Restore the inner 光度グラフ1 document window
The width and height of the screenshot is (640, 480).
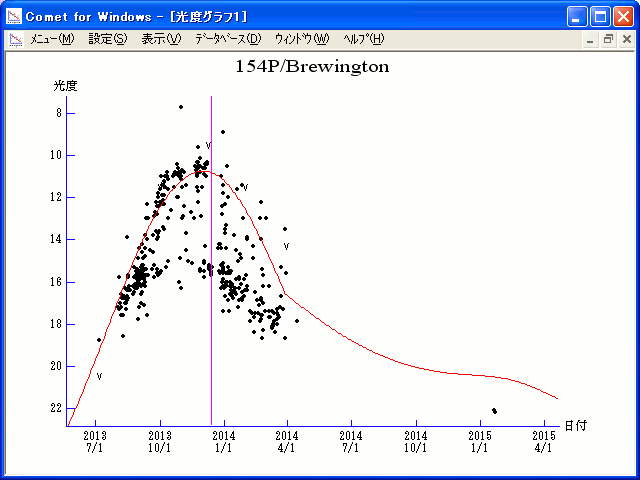tap(608, 40)
